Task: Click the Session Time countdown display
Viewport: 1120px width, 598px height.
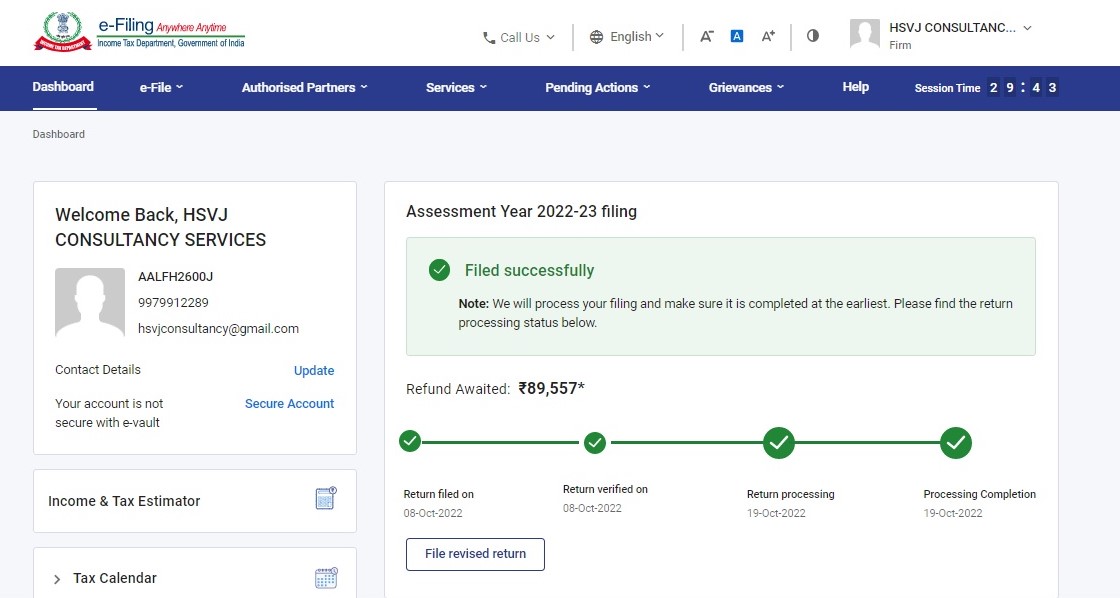Action: point(1023,88)
